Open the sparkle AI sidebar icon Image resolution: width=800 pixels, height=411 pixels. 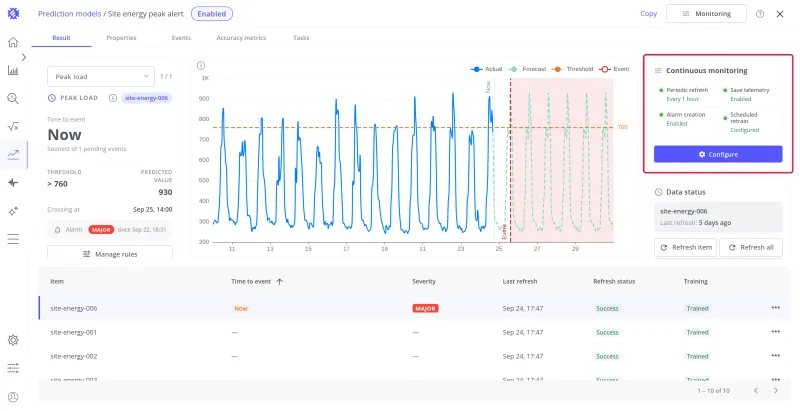pyautogui.click(x=13, y=211)
